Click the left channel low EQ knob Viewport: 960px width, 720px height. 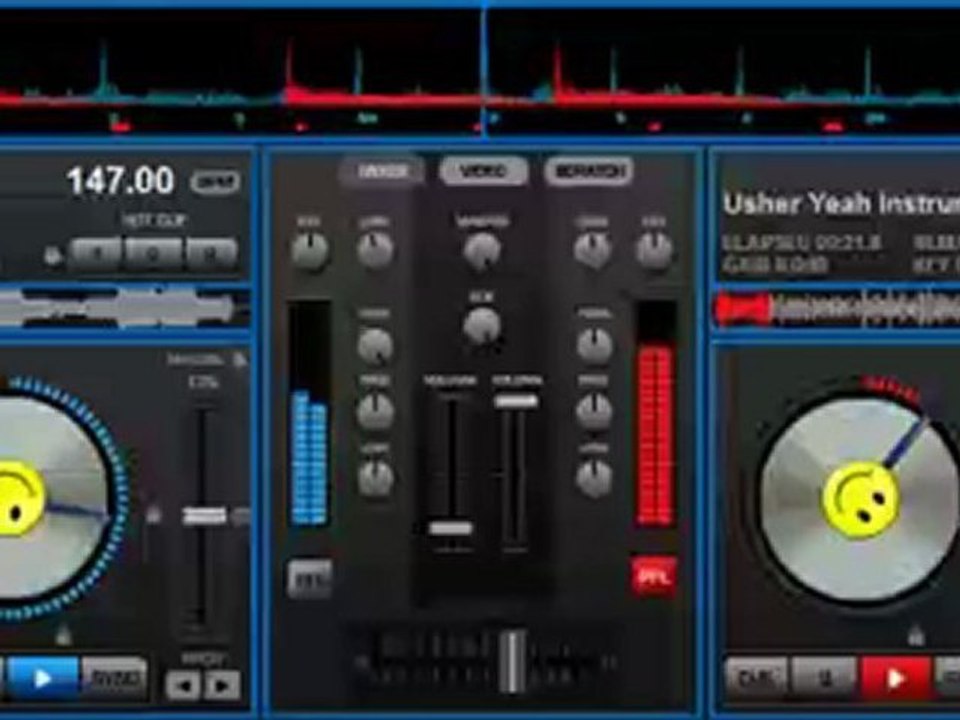tap(375, 478)
